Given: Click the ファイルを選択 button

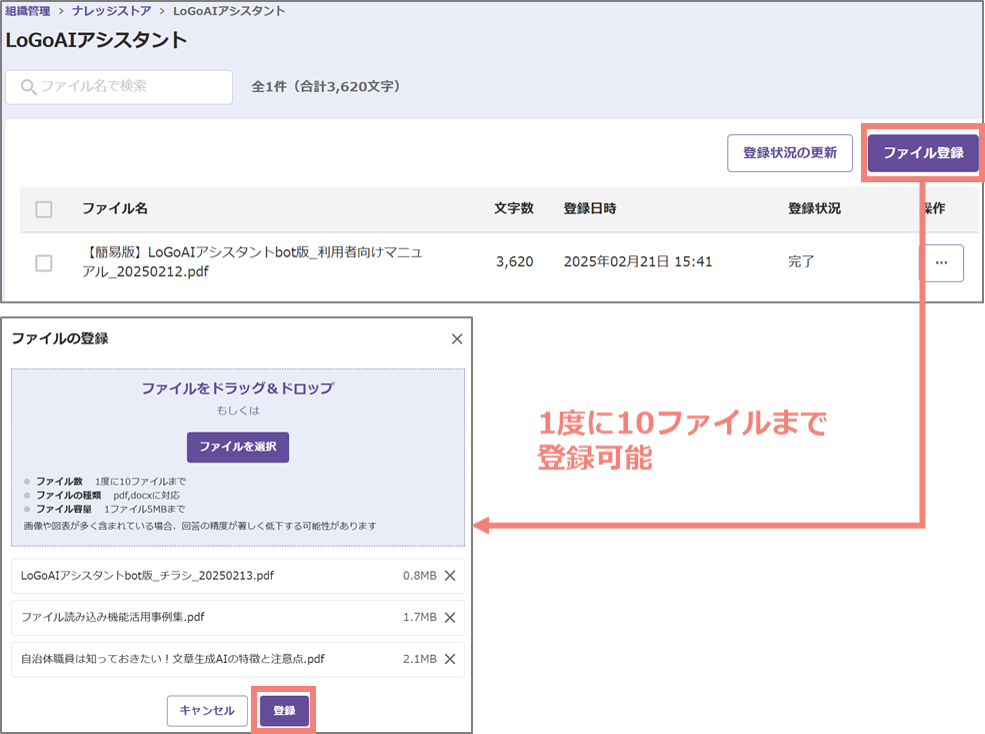Looking at the screenshot, I should click(237, 447).
